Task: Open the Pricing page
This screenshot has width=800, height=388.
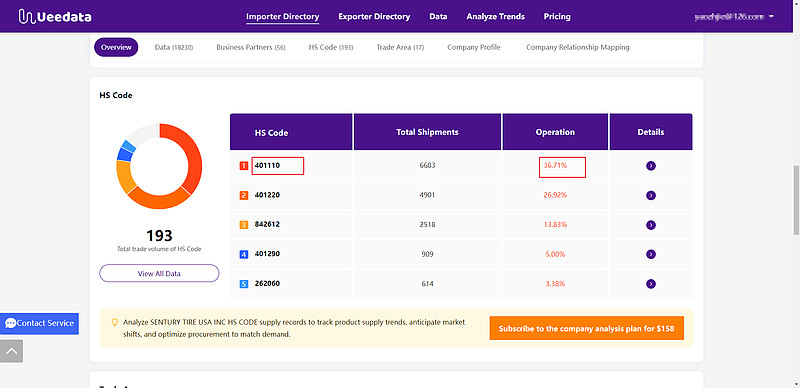Action: (557, 16)
